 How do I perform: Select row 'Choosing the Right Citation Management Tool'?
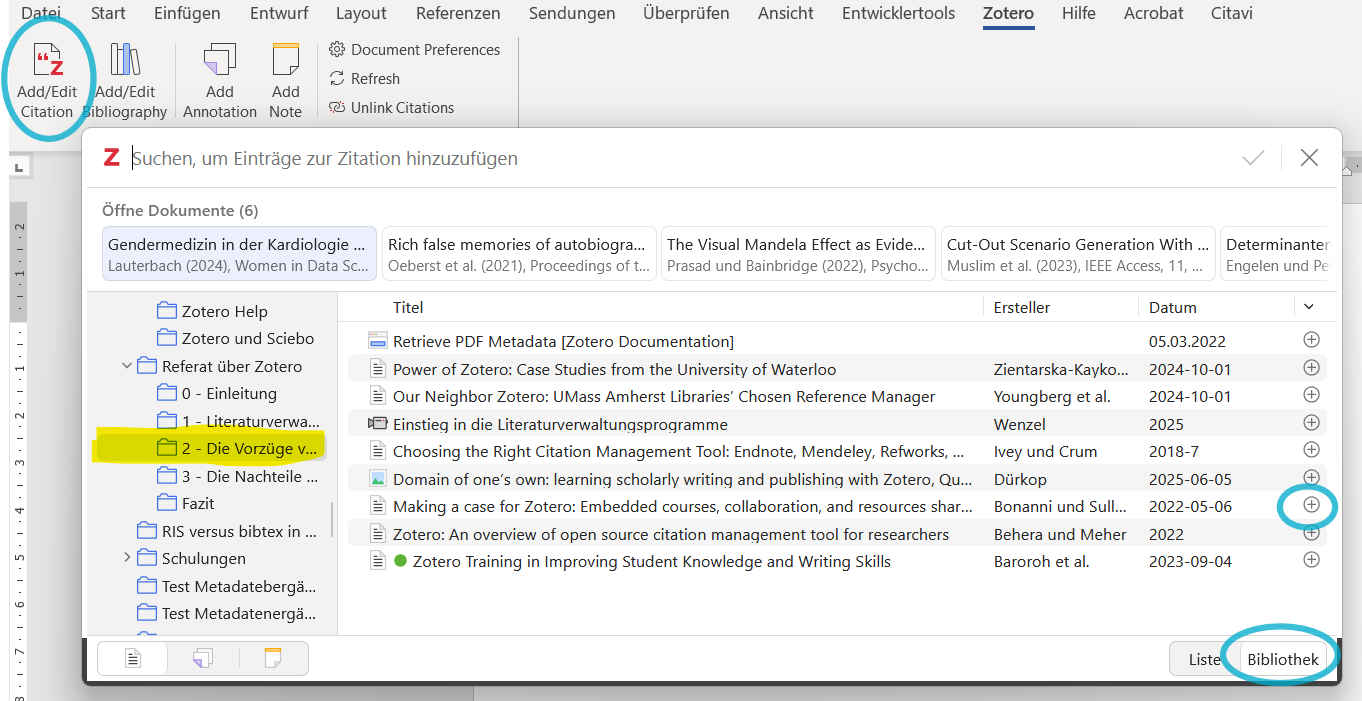(836, 451)
